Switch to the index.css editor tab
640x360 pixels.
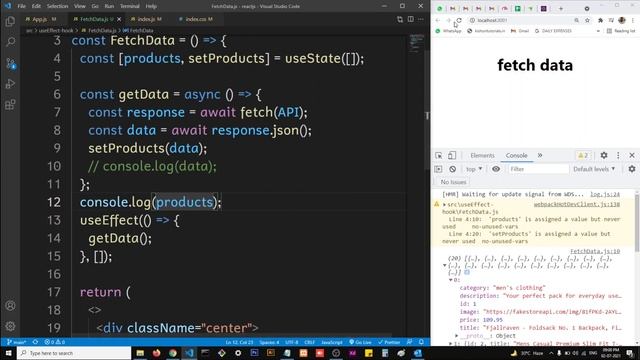point(198,19)
